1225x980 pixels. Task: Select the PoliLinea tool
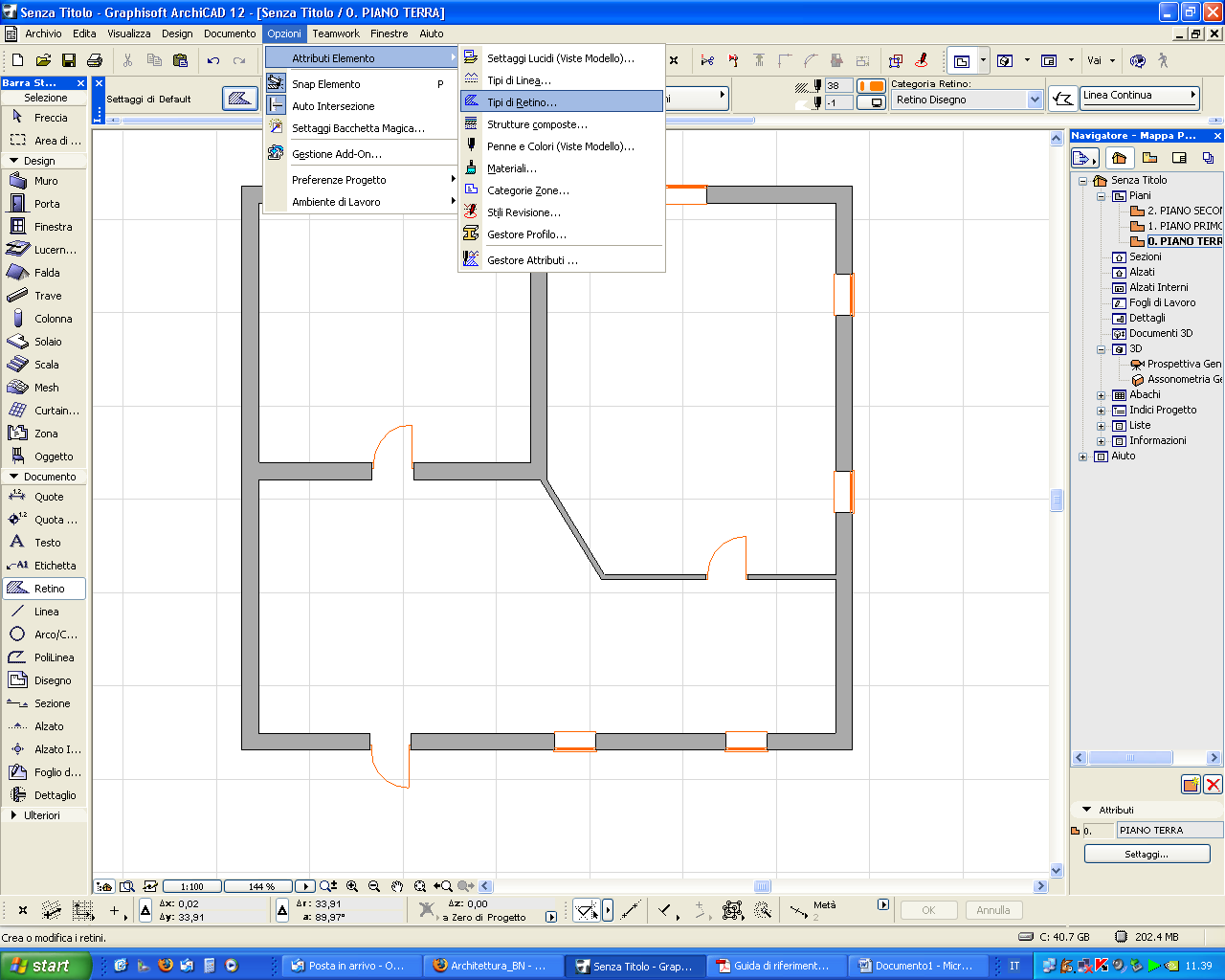(44, 657)
